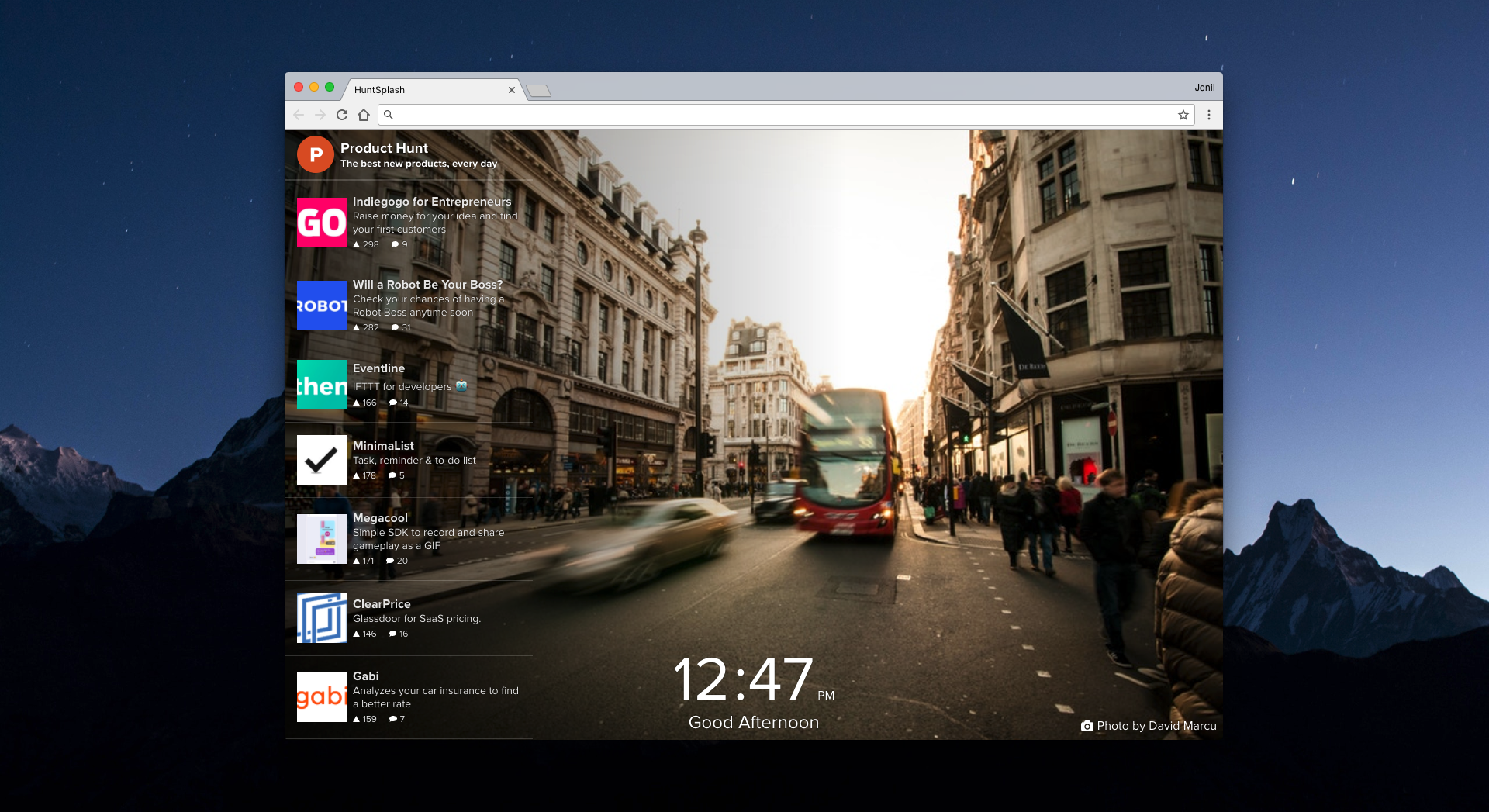The width and height of the screenshot is (1489, 812).
Task: Open a new browser tab
Action: pos(539,90)
